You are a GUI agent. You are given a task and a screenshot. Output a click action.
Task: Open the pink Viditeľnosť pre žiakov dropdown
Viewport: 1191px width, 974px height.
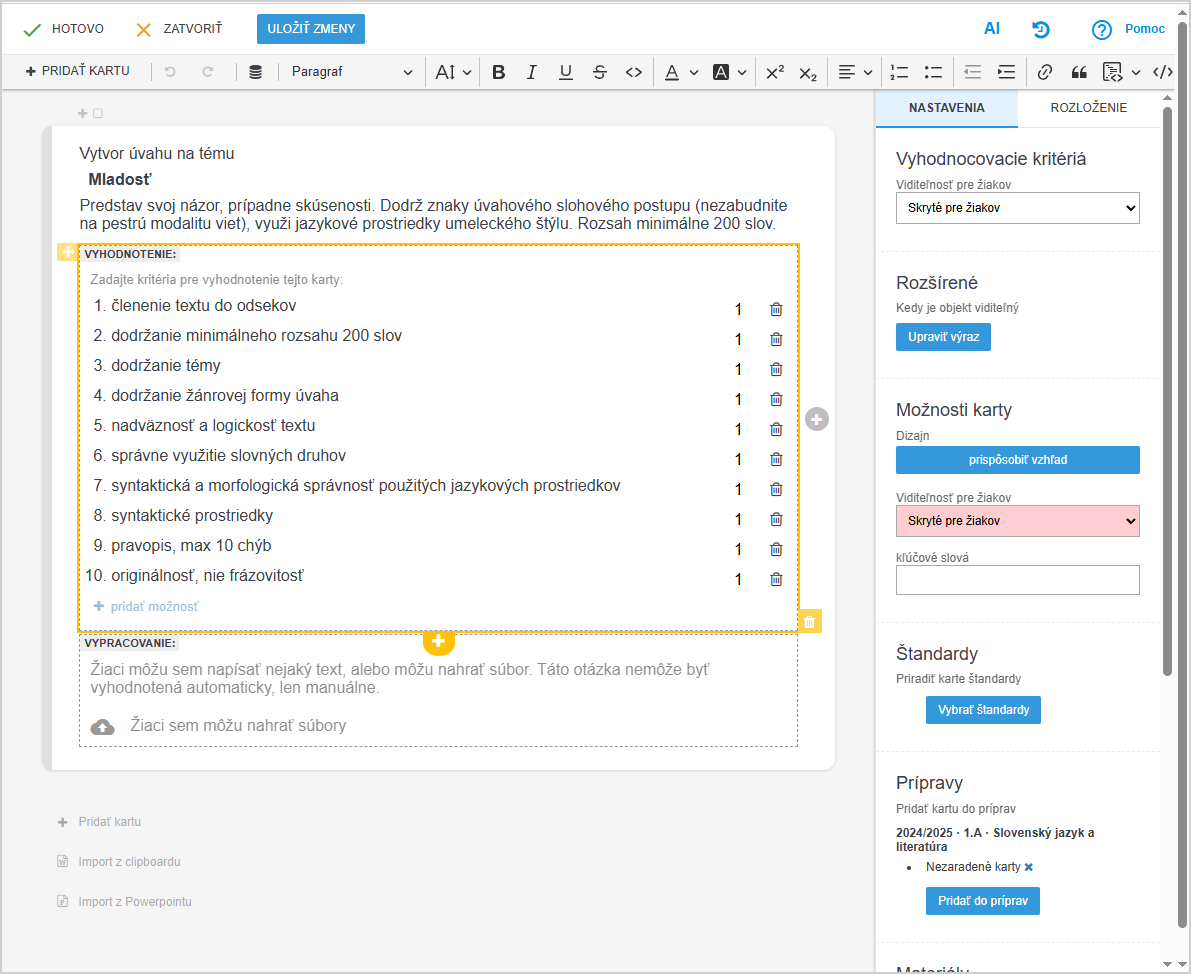pos(1017,521)
